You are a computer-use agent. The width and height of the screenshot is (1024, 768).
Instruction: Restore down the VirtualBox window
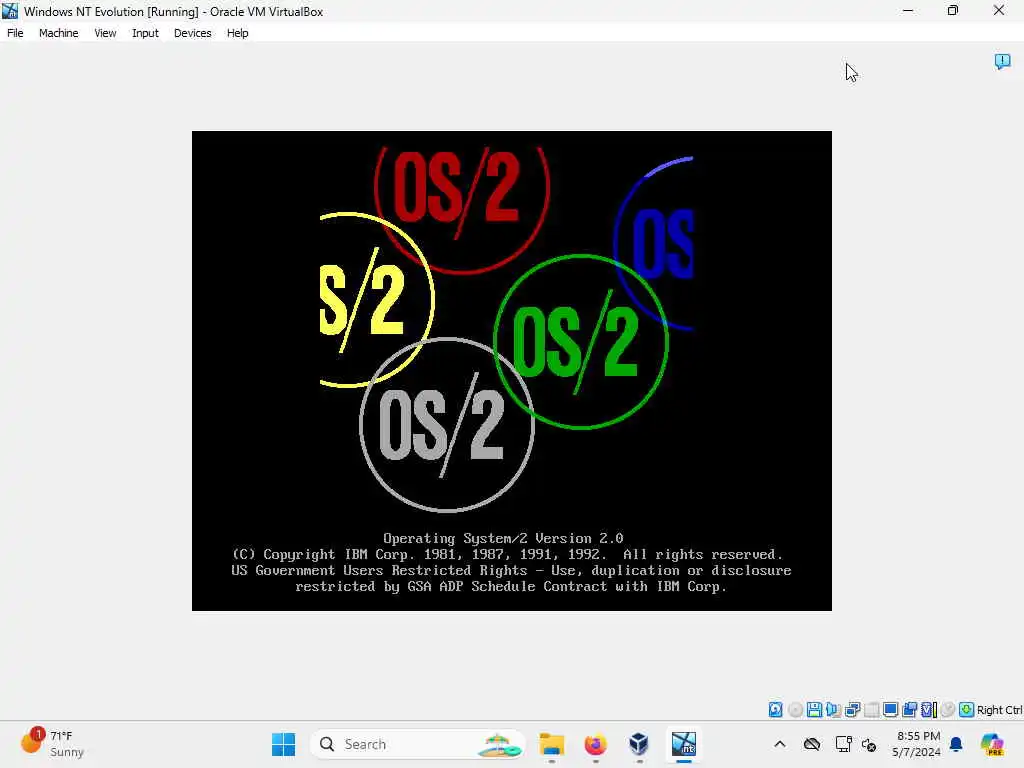[x=953, y=11]
